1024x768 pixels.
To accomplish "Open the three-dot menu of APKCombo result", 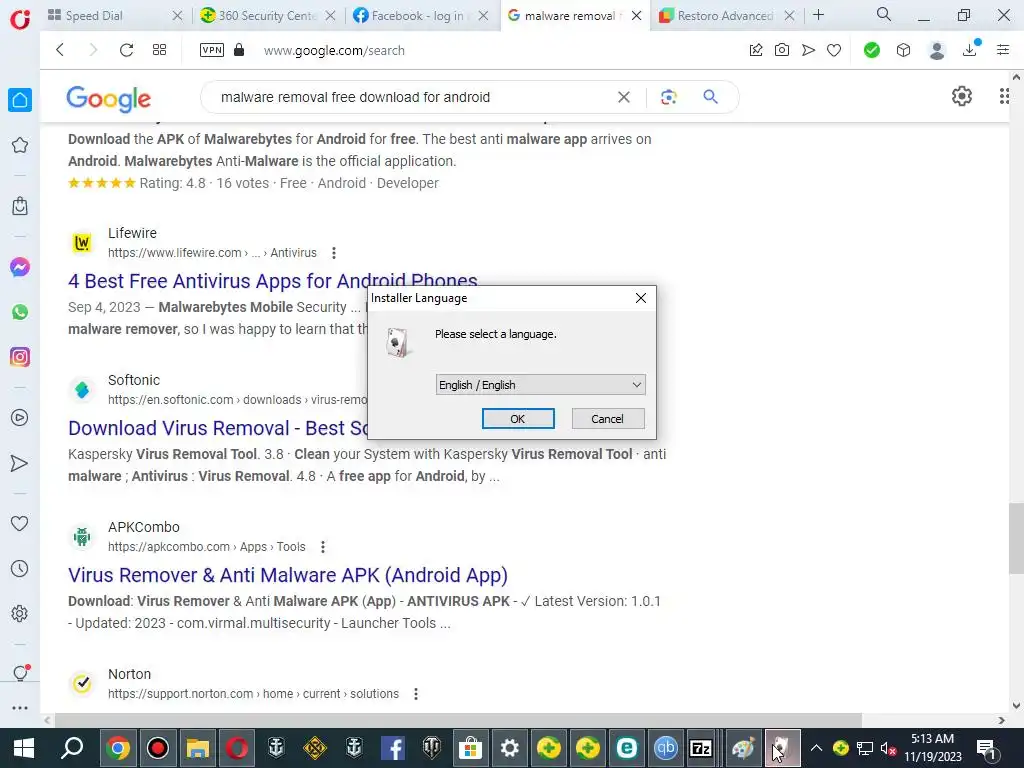I will 323,547.
